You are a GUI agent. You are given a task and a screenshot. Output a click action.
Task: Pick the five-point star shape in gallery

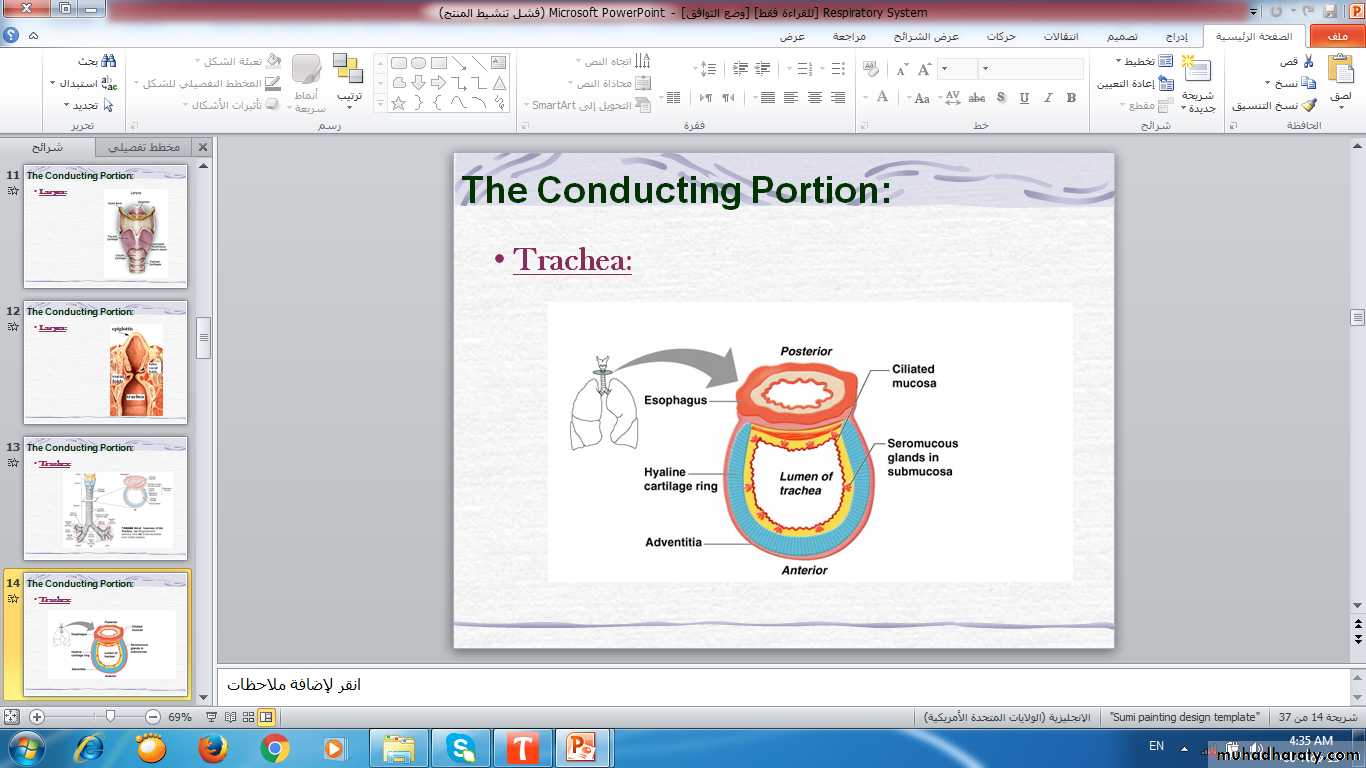tap(398, 103)
